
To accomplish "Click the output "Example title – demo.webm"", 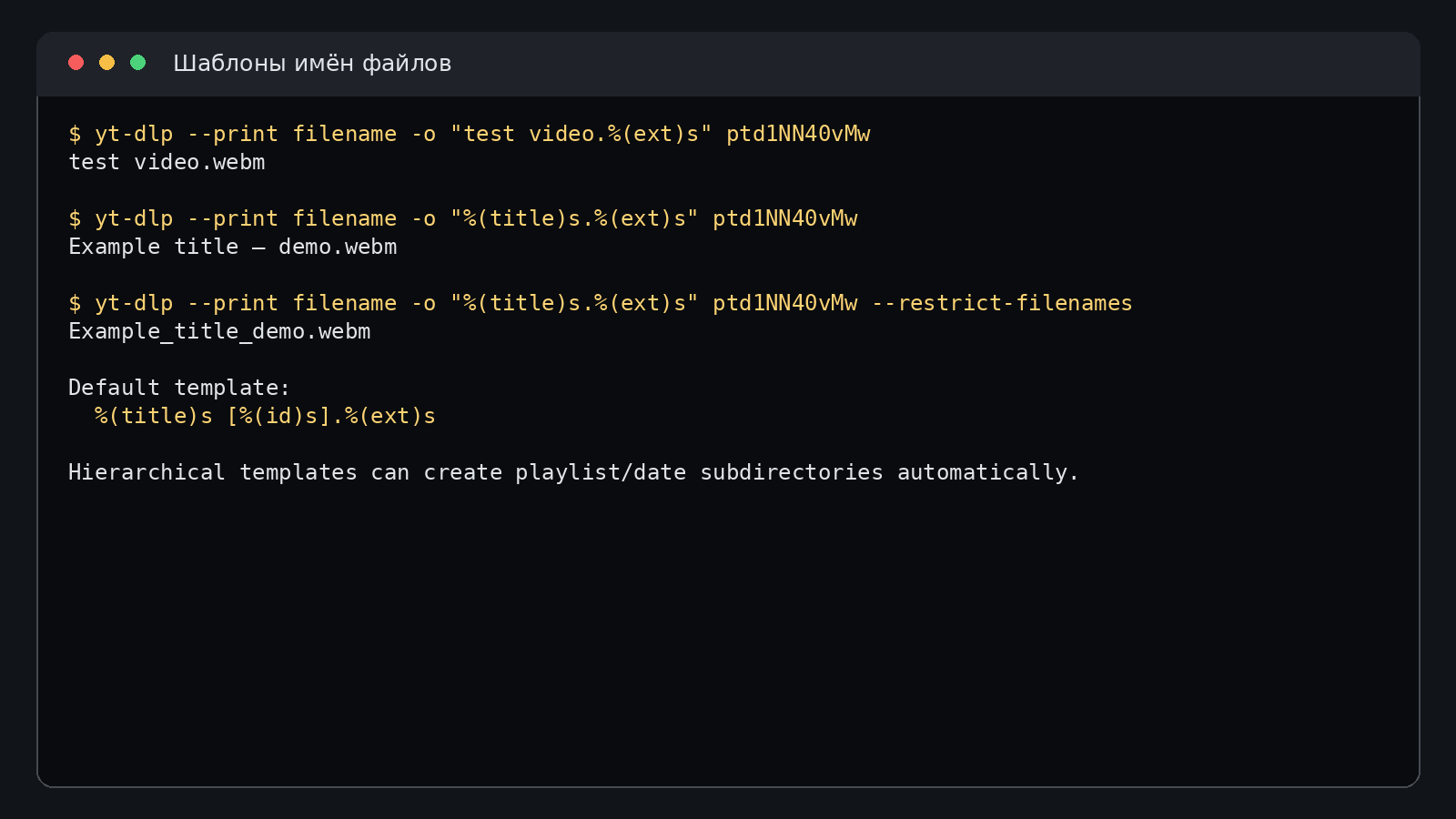I will [233, 247].
